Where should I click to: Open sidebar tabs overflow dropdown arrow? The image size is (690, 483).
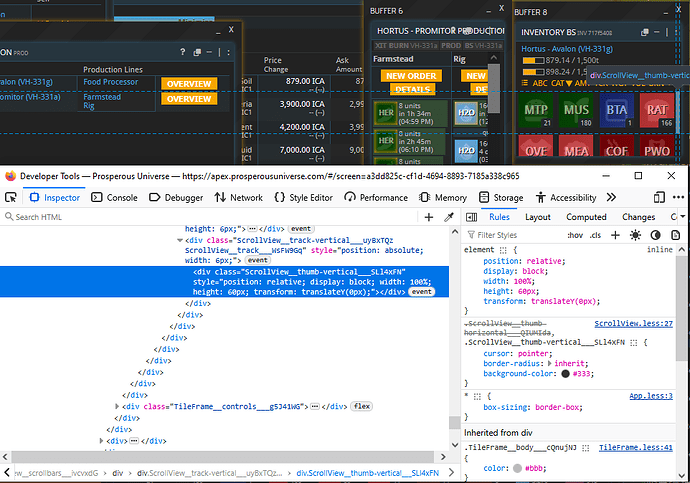(683, 216)
